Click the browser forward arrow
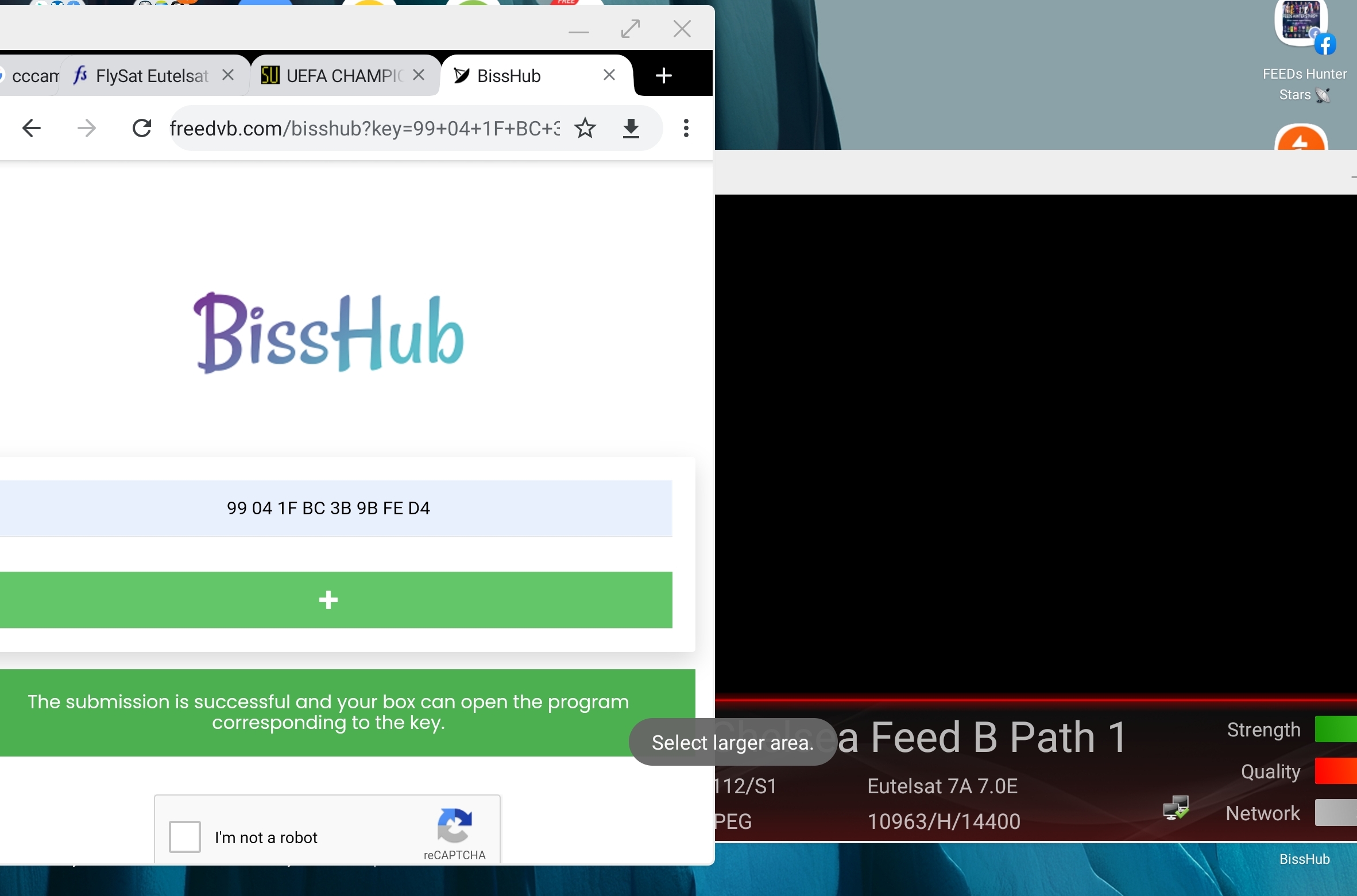Screen dimensions: 1357x896 click(x=87, y=128)
